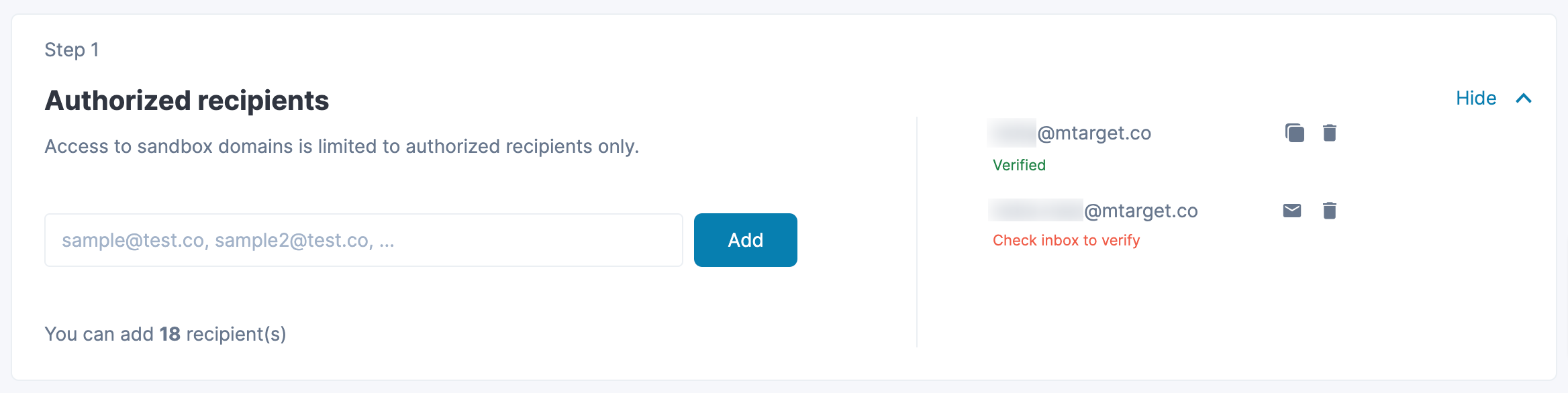Viewport: 1568px width, 393px height.
Task: Copy the verified mtarget.co recipient address
Action: click(1294, 133)
